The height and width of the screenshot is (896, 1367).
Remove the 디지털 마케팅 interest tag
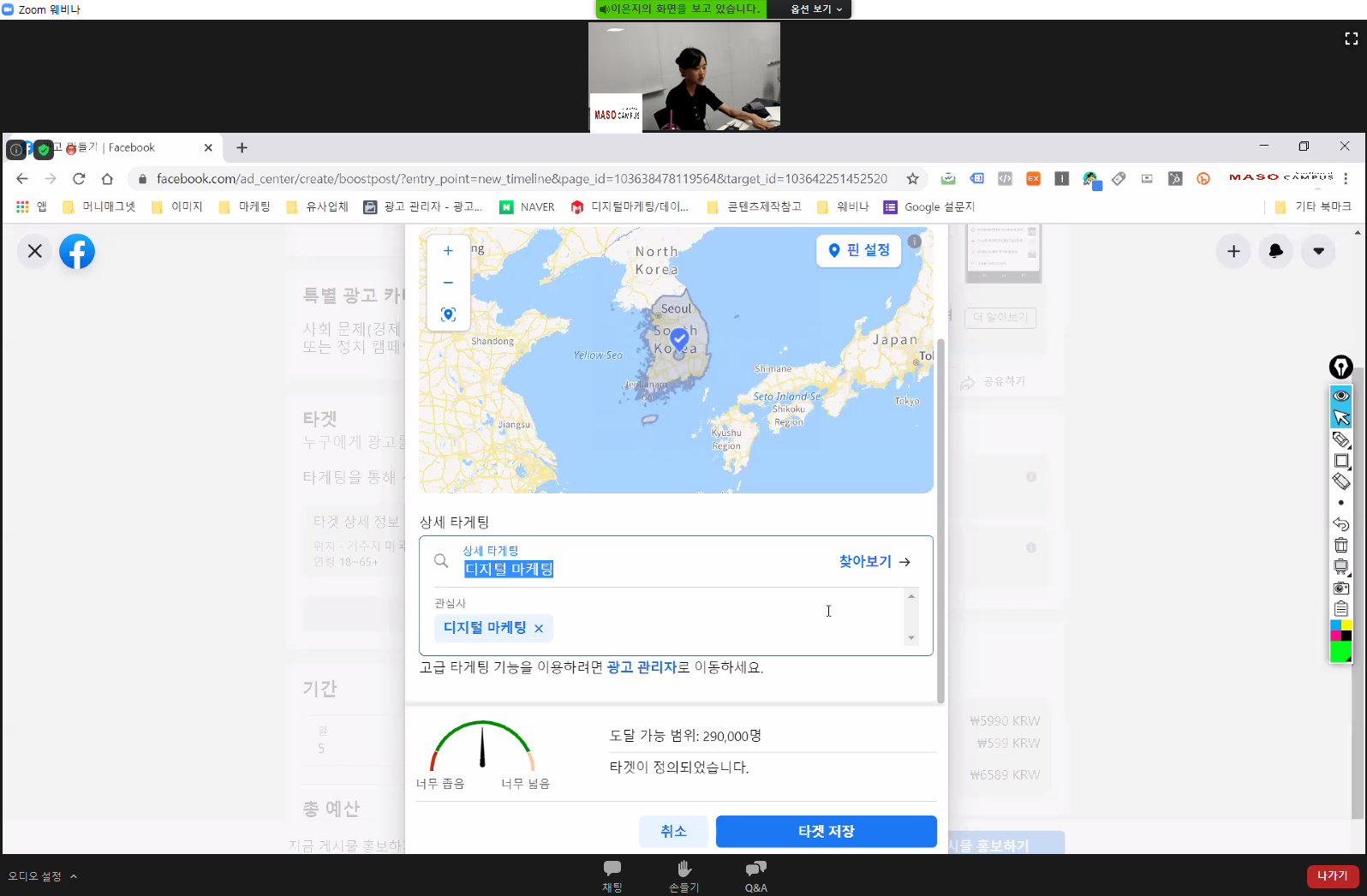(539, 629)
